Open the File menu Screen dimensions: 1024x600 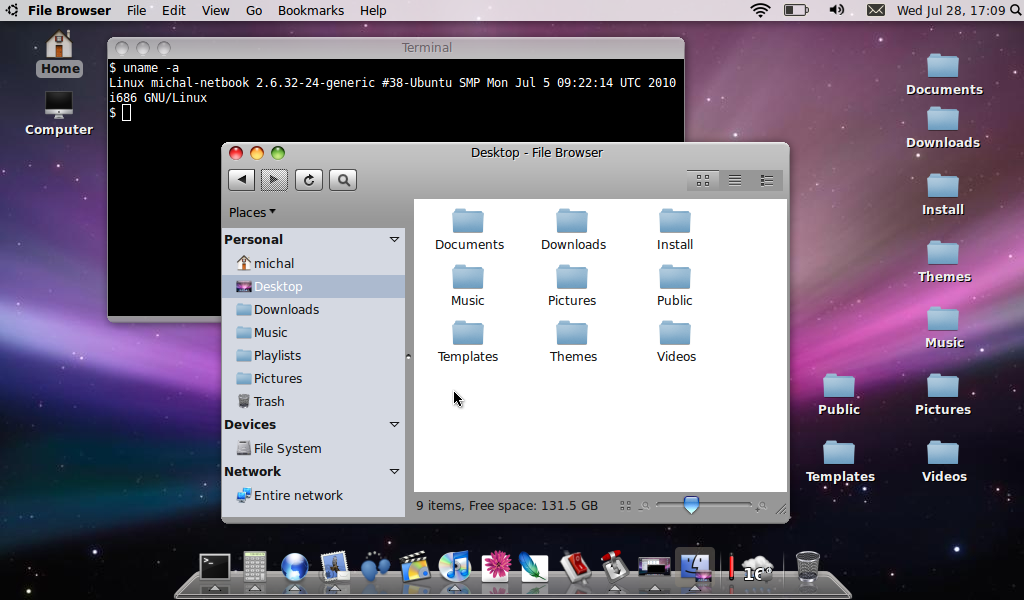(136, 10)
